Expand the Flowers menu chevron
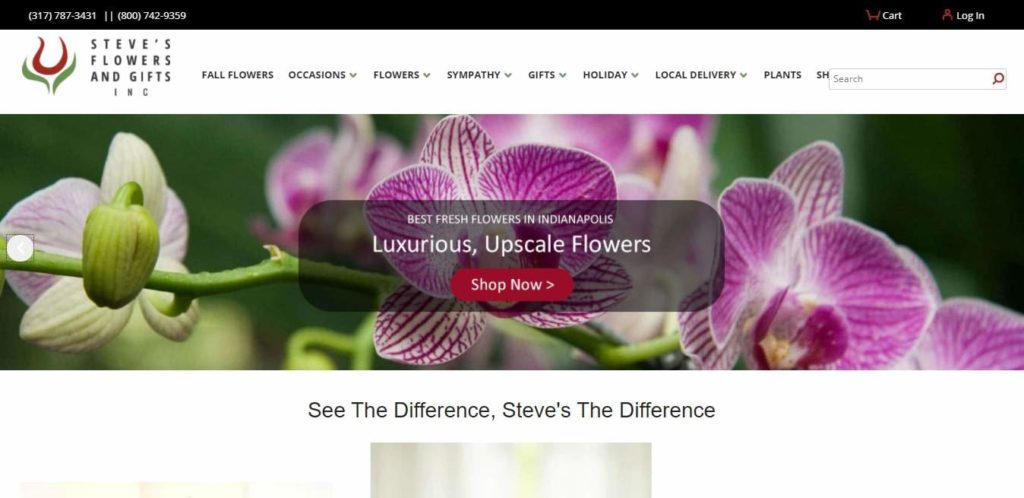The height and width of the screenshot is (498, 1024). pyautogui.click(x=426, y=76)
